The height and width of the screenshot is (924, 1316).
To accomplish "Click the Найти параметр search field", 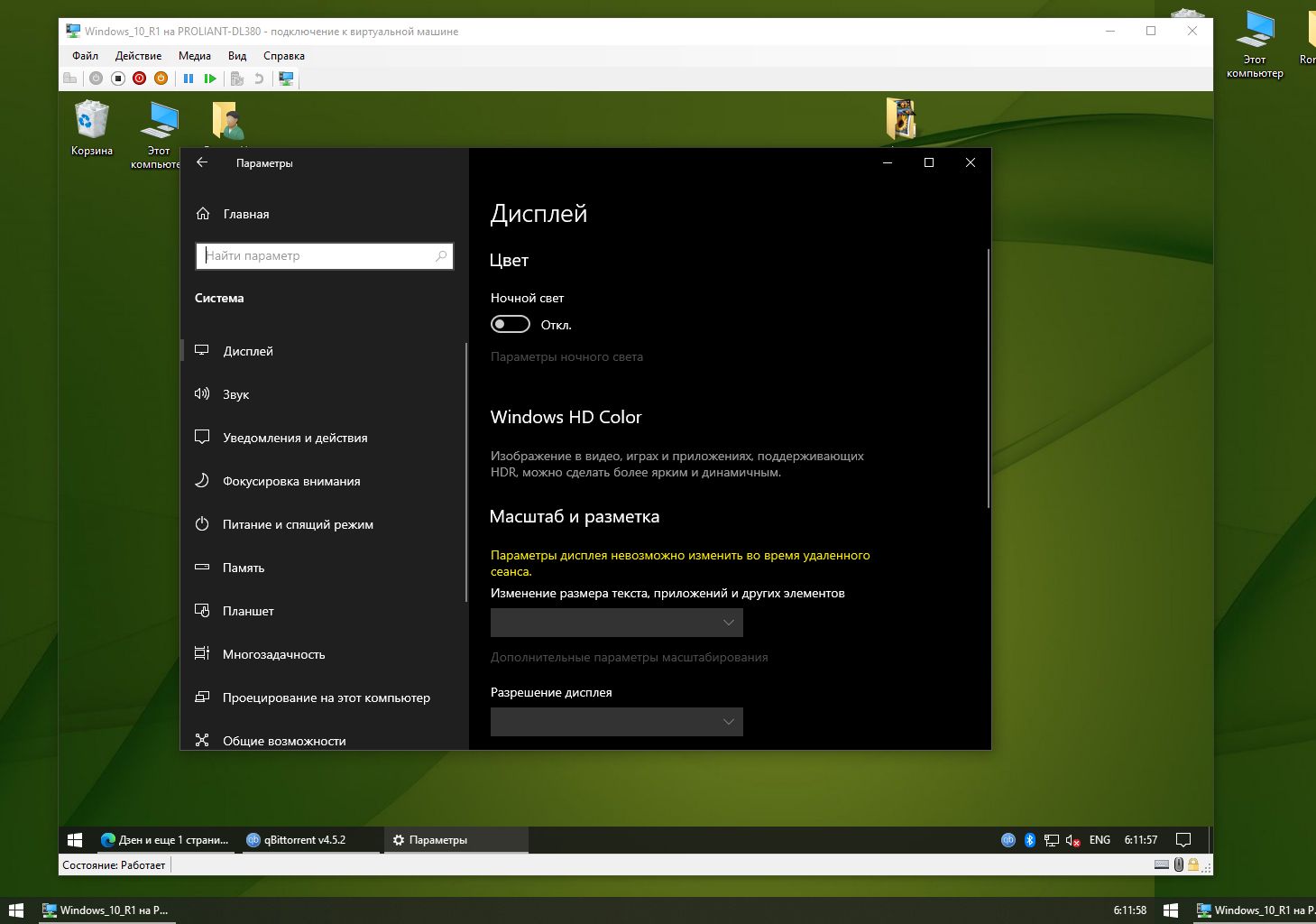I will (323, 256).
